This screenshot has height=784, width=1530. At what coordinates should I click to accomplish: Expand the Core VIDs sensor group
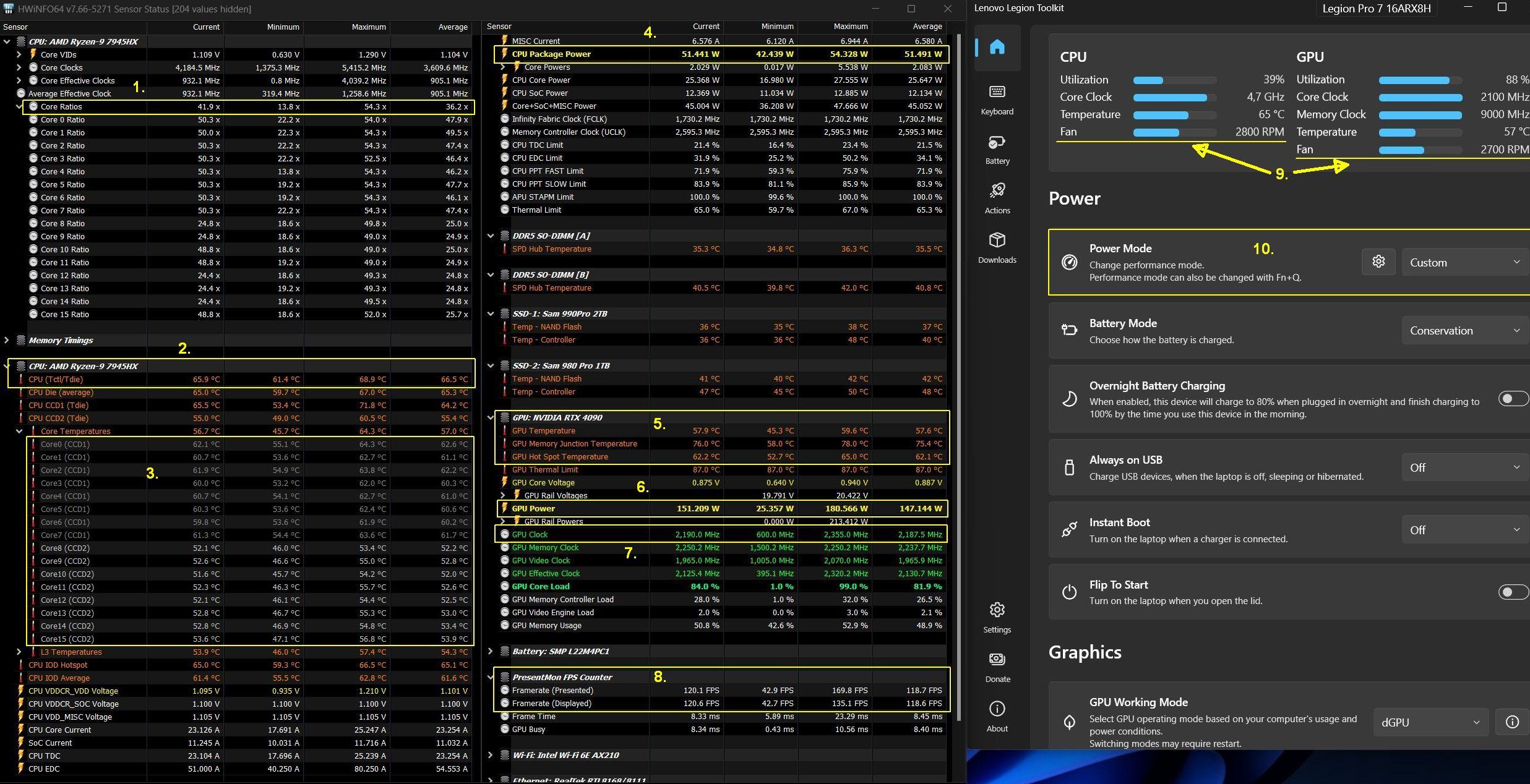[x=19, y=54]
